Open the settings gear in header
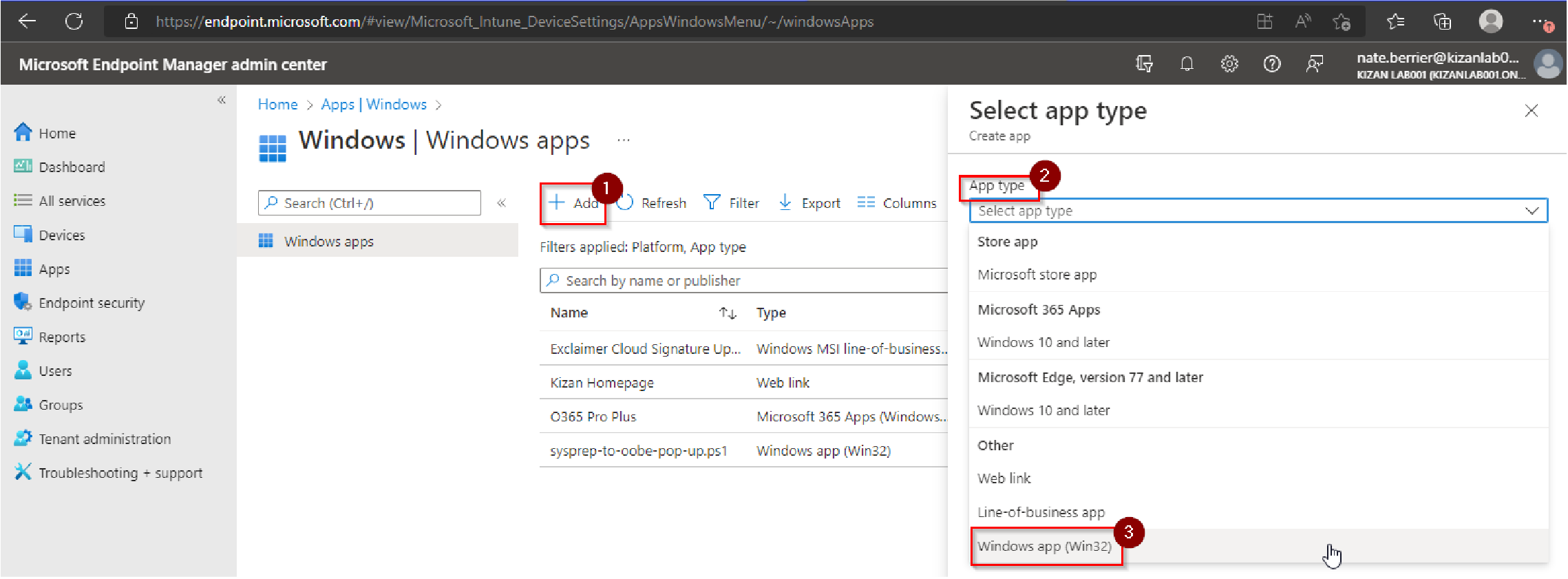This screenshot has width=1568, height=579. (1229, 65)
